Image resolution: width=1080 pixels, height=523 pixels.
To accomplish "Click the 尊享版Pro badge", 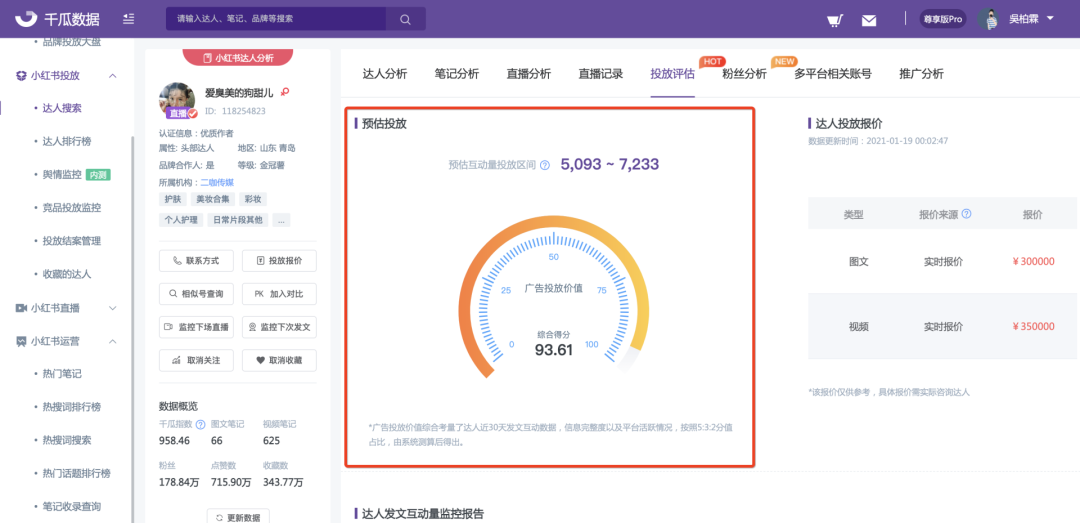I will (x=943, y=19).
